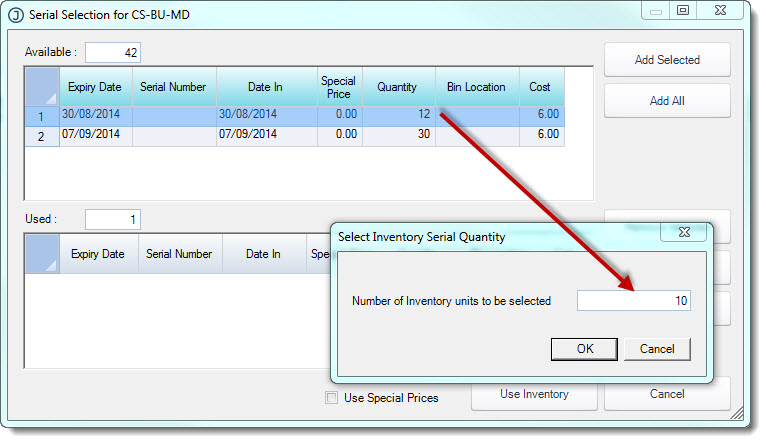Screen dimensions: 766x443
Task: Click the select-all corner of Used grid
Action: (42, 254)
